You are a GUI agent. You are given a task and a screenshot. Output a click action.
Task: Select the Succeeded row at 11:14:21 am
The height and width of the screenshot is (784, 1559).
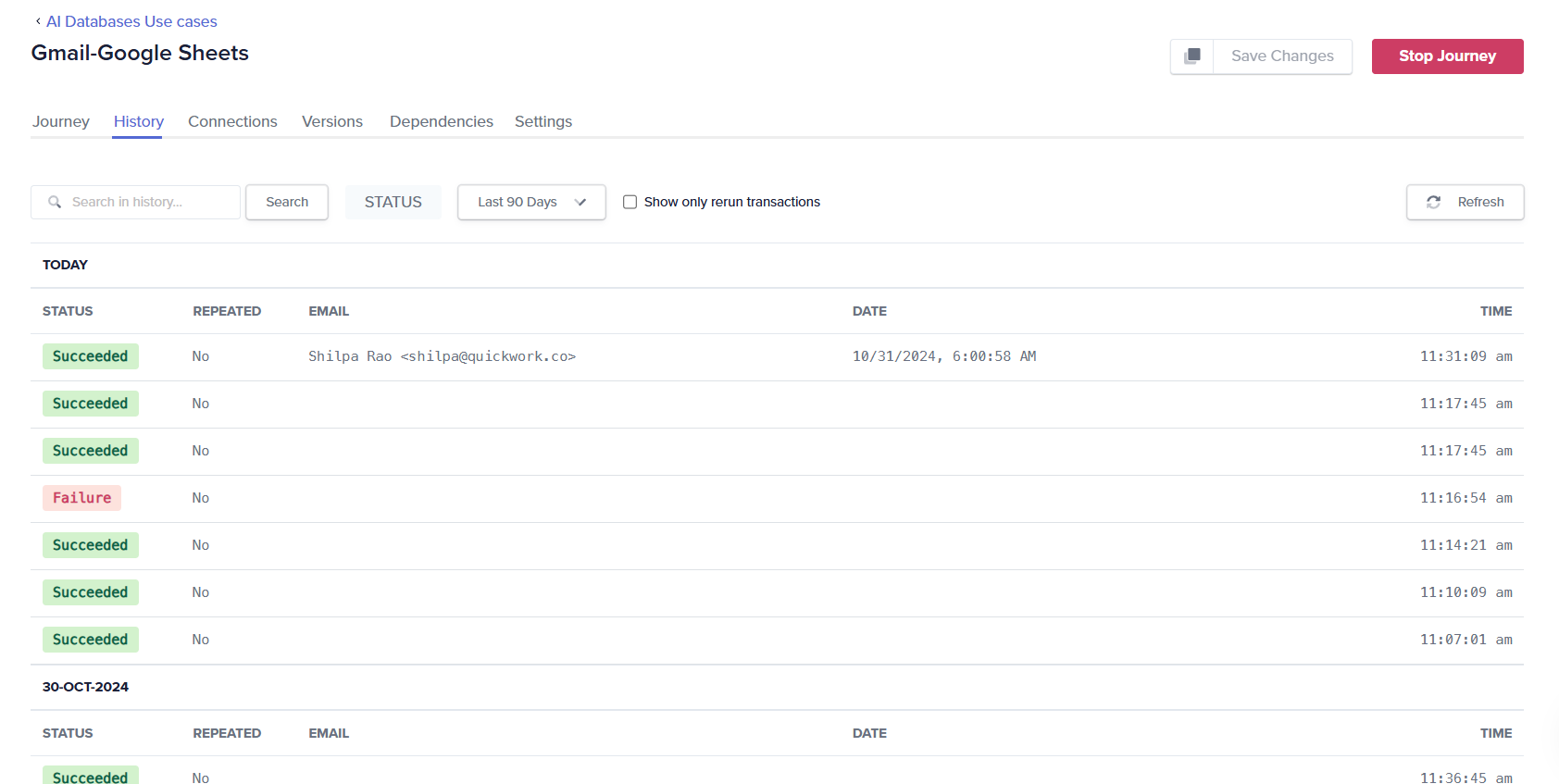coord(777,546)
